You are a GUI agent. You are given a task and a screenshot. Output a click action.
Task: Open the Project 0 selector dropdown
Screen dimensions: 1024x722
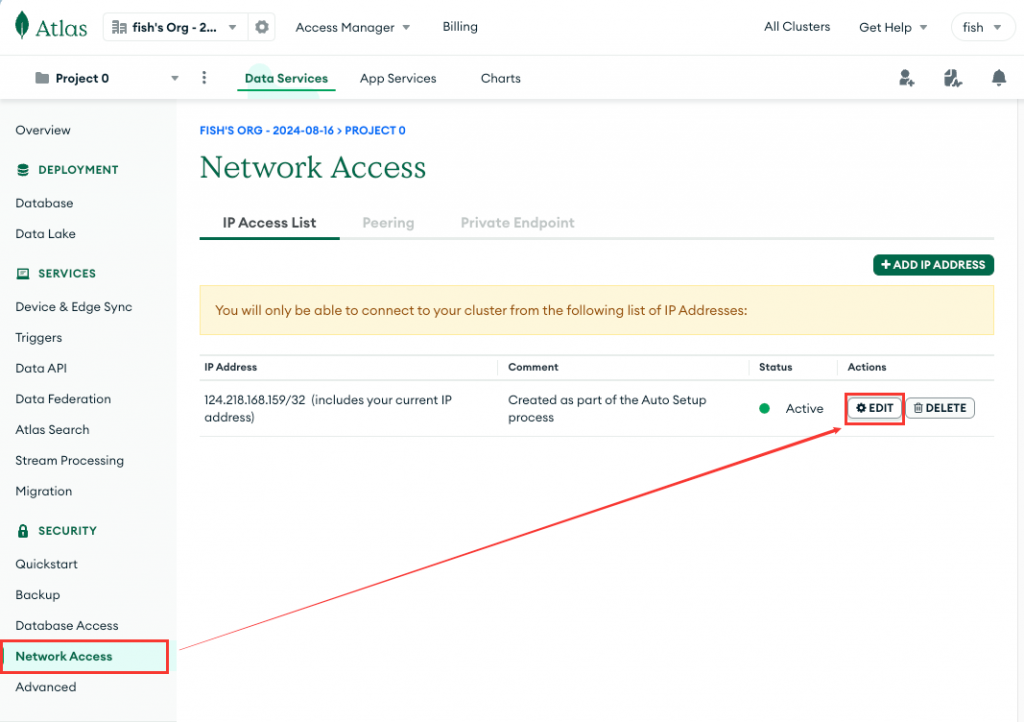[106, 78]
